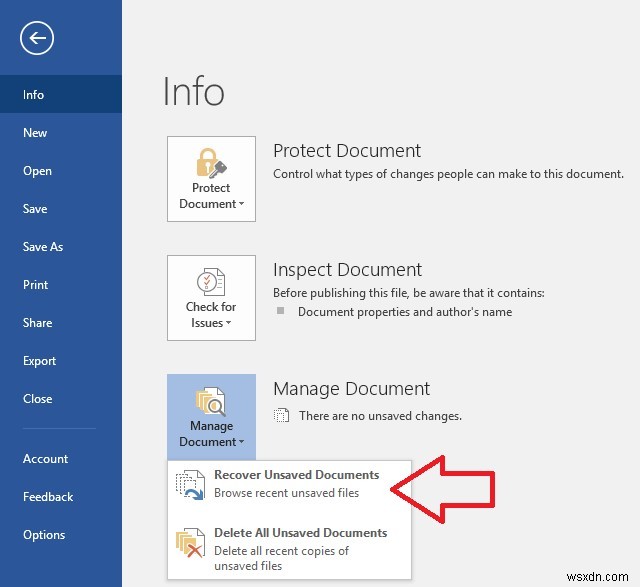Click 'Before publishing this file' text
This screenshot has width=640, height=587.
coord(409,293)
